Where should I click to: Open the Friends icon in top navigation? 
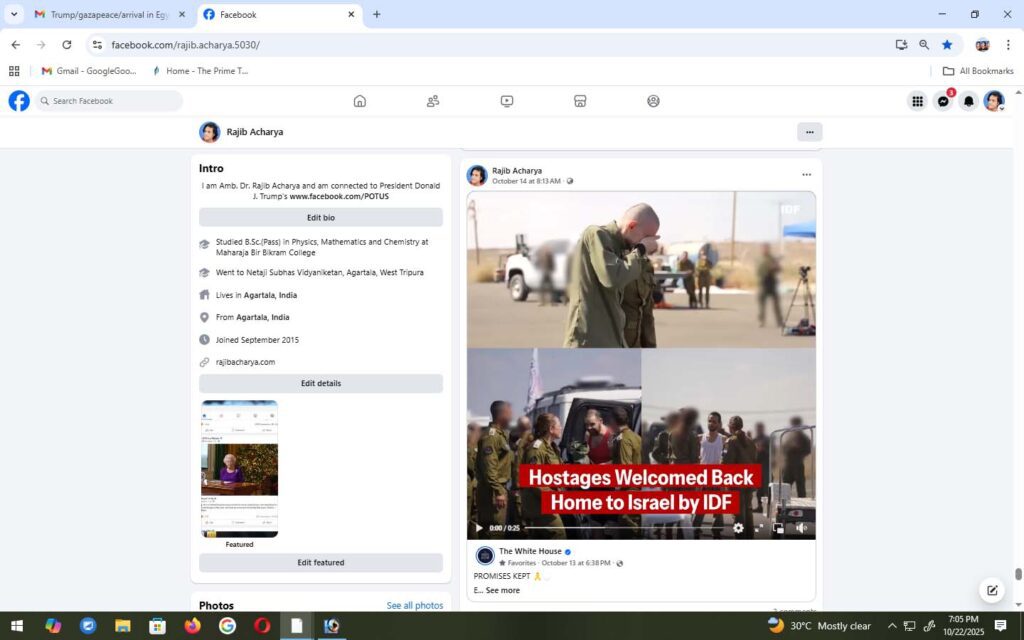coord(433,101)
